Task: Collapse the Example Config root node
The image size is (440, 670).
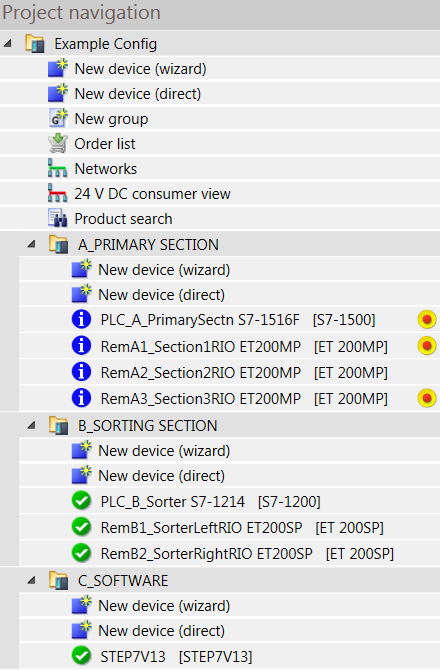Action: click(x=8, y=43)
